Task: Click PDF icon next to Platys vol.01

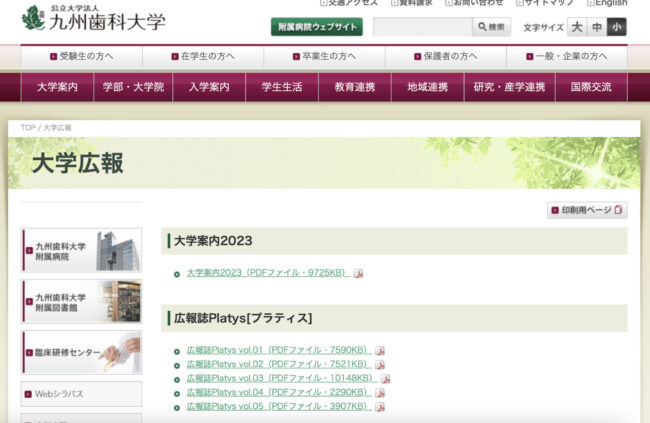Action: [380, 351]
